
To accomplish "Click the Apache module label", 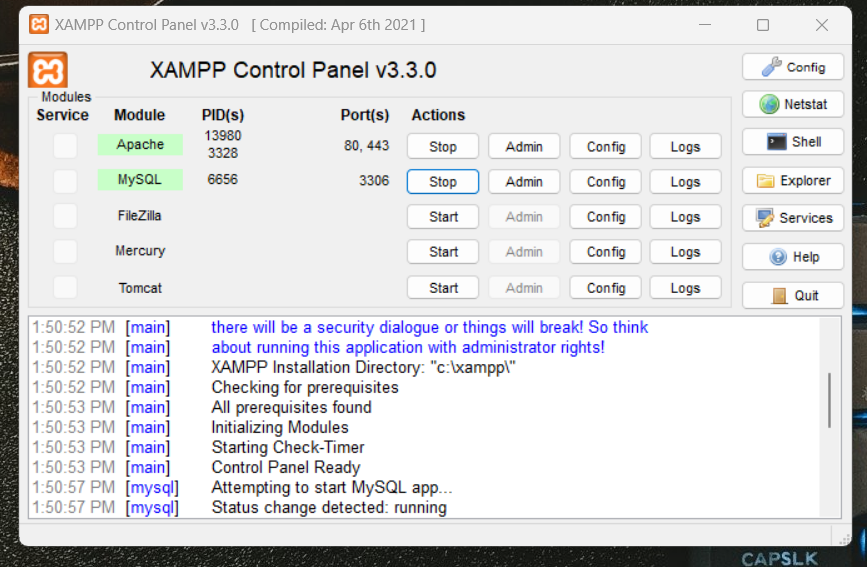I will click(140, 144).
